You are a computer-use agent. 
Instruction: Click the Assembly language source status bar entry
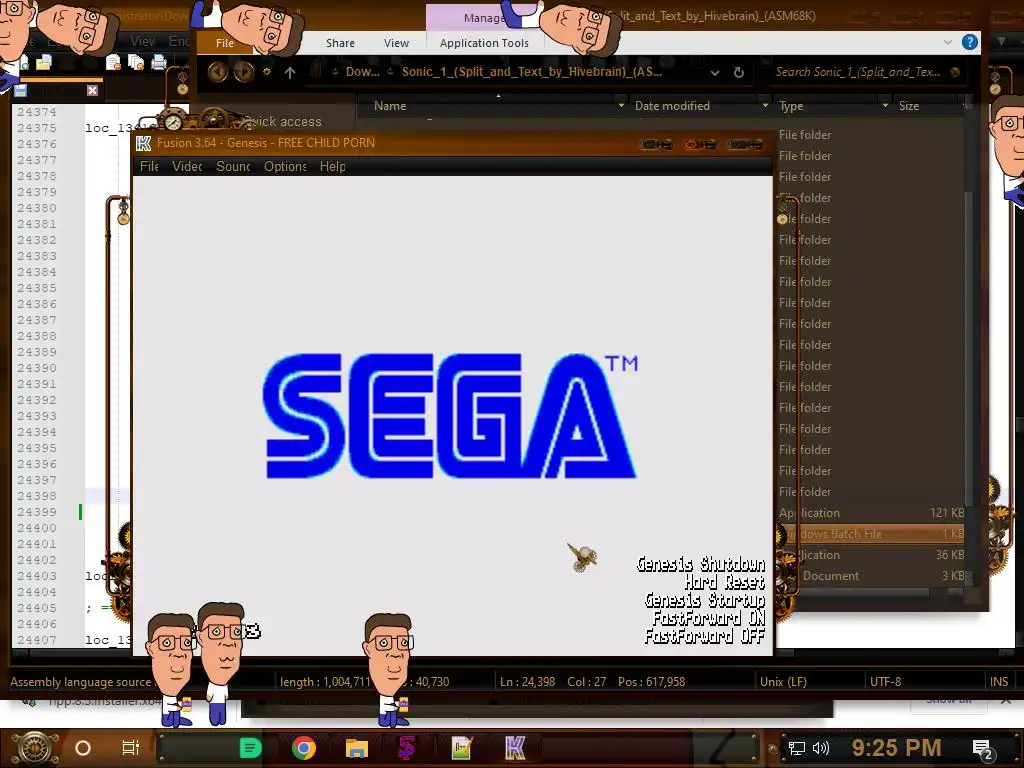pos(80,682)
